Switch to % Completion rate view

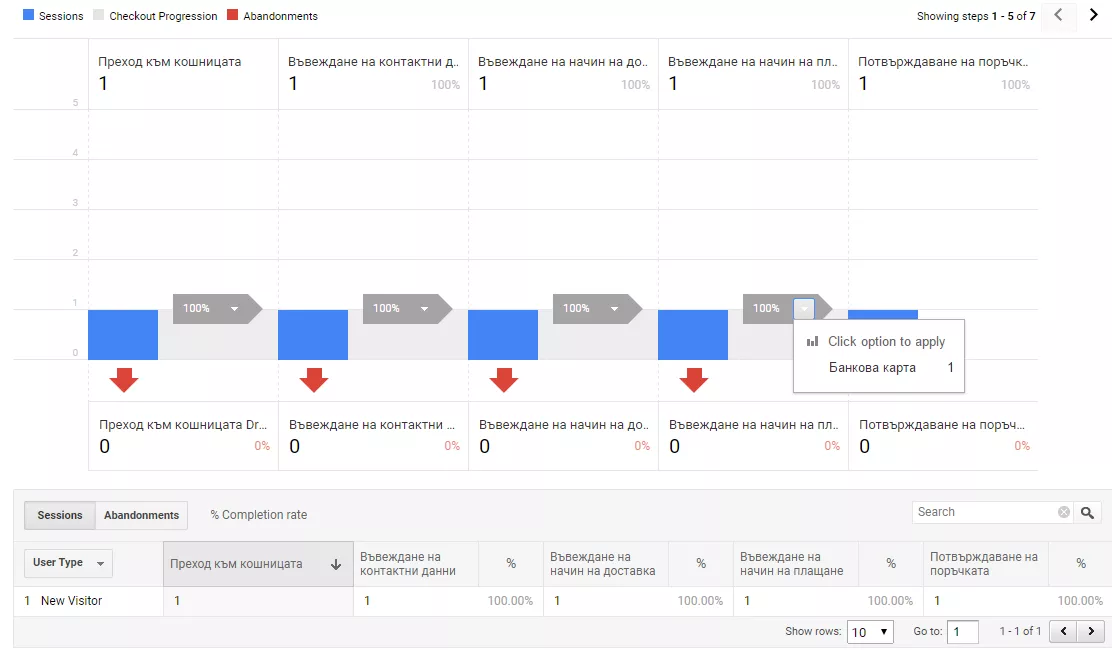pos(258,515)
